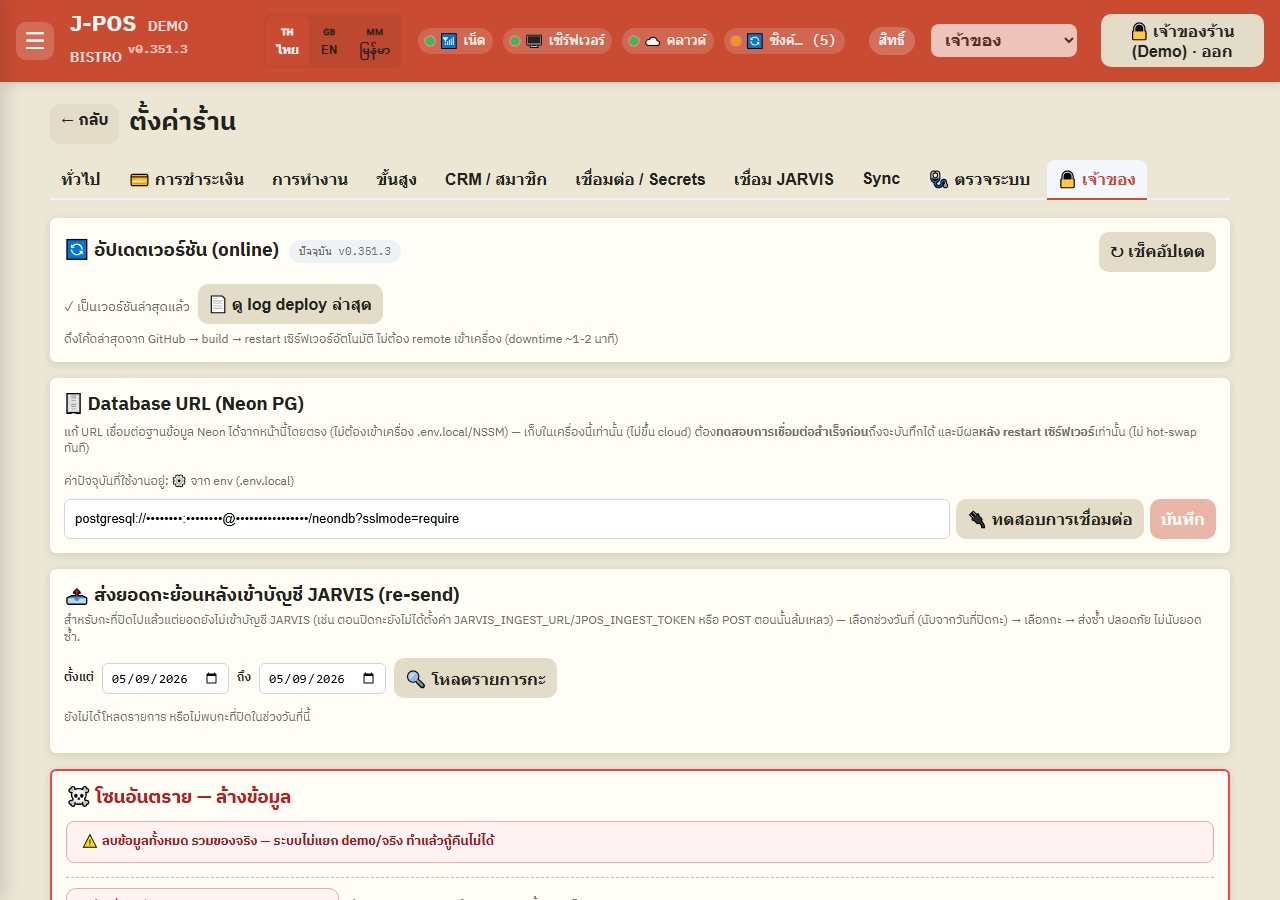Image resolution: width=1280 pixels, height=900 pixels.
Task: Click the Database URL (Neon PG) heading icon
Action: click(73, 404)
